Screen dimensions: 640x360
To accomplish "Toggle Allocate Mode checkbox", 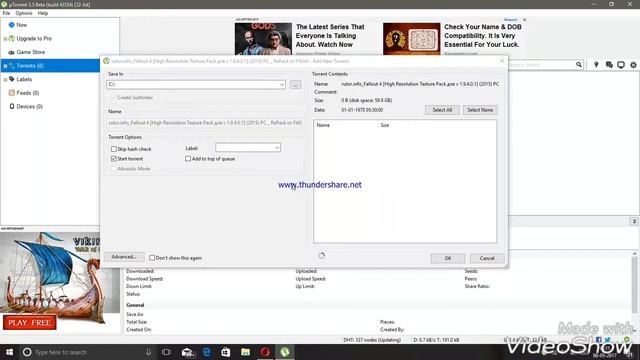I will tap(114, 169).
